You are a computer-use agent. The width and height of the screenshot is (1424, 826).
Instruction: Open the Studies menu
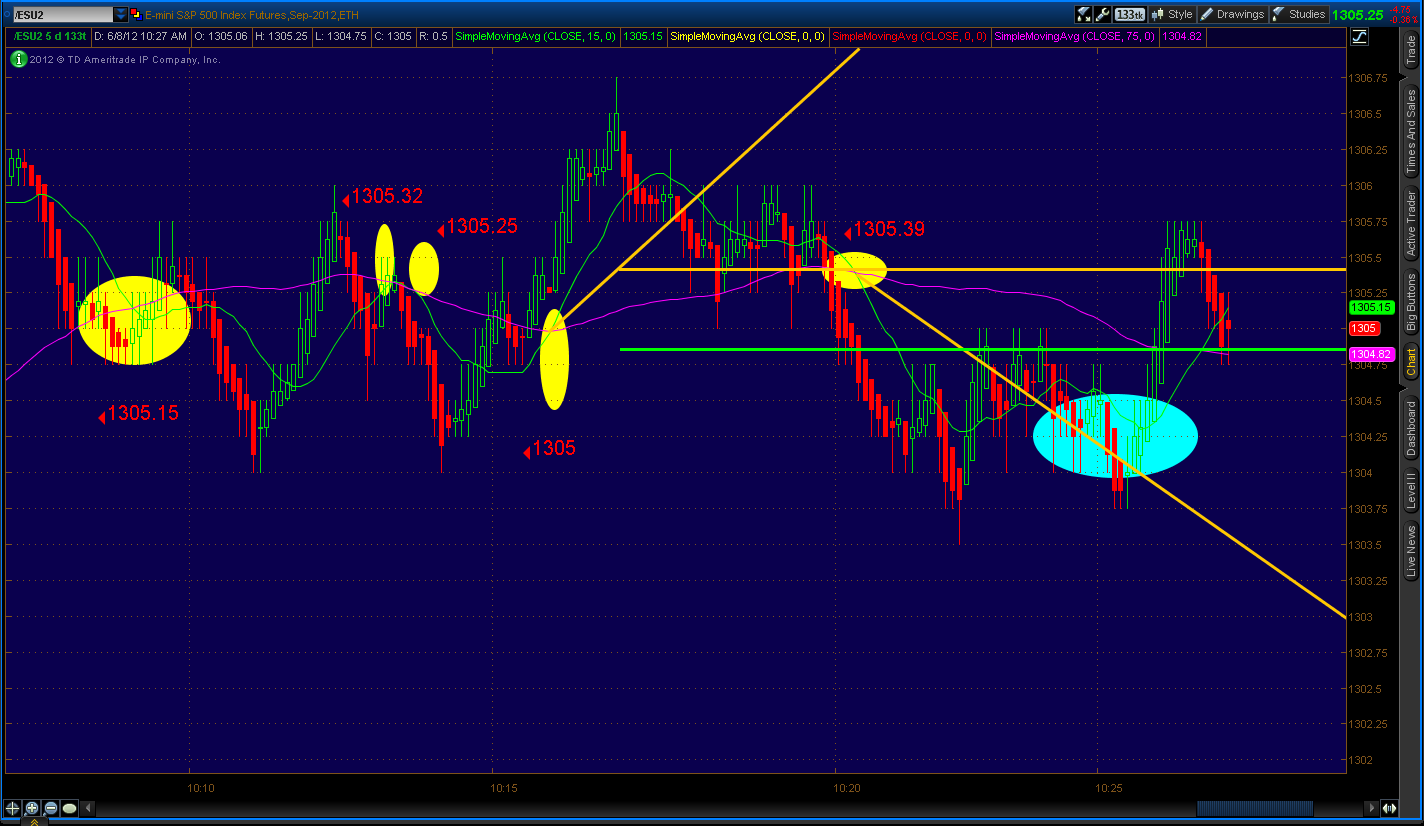[1298, 14]
